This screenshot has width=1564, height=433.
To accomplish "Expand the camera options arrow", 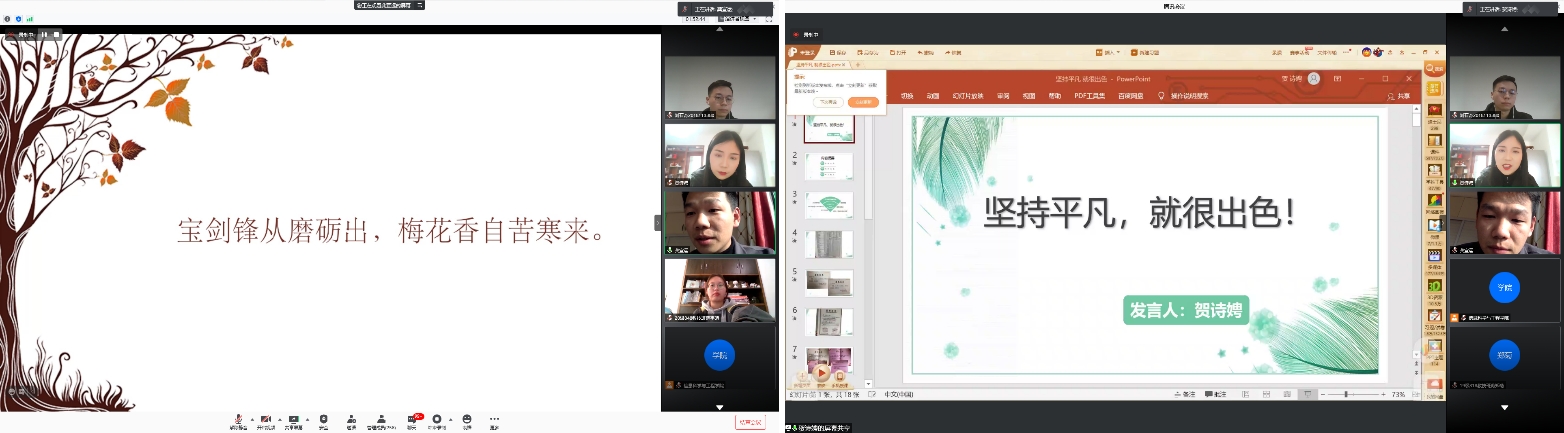I will point(278,418).
